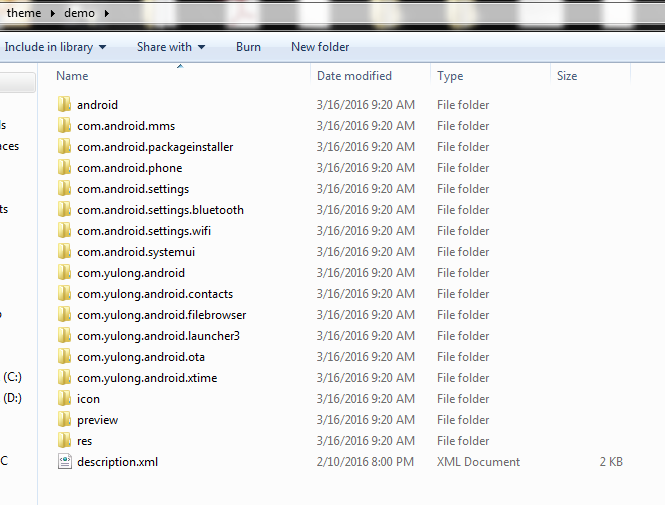Create a New folder
This screenshot has width=665, height=505.
(x=320, y=47)
